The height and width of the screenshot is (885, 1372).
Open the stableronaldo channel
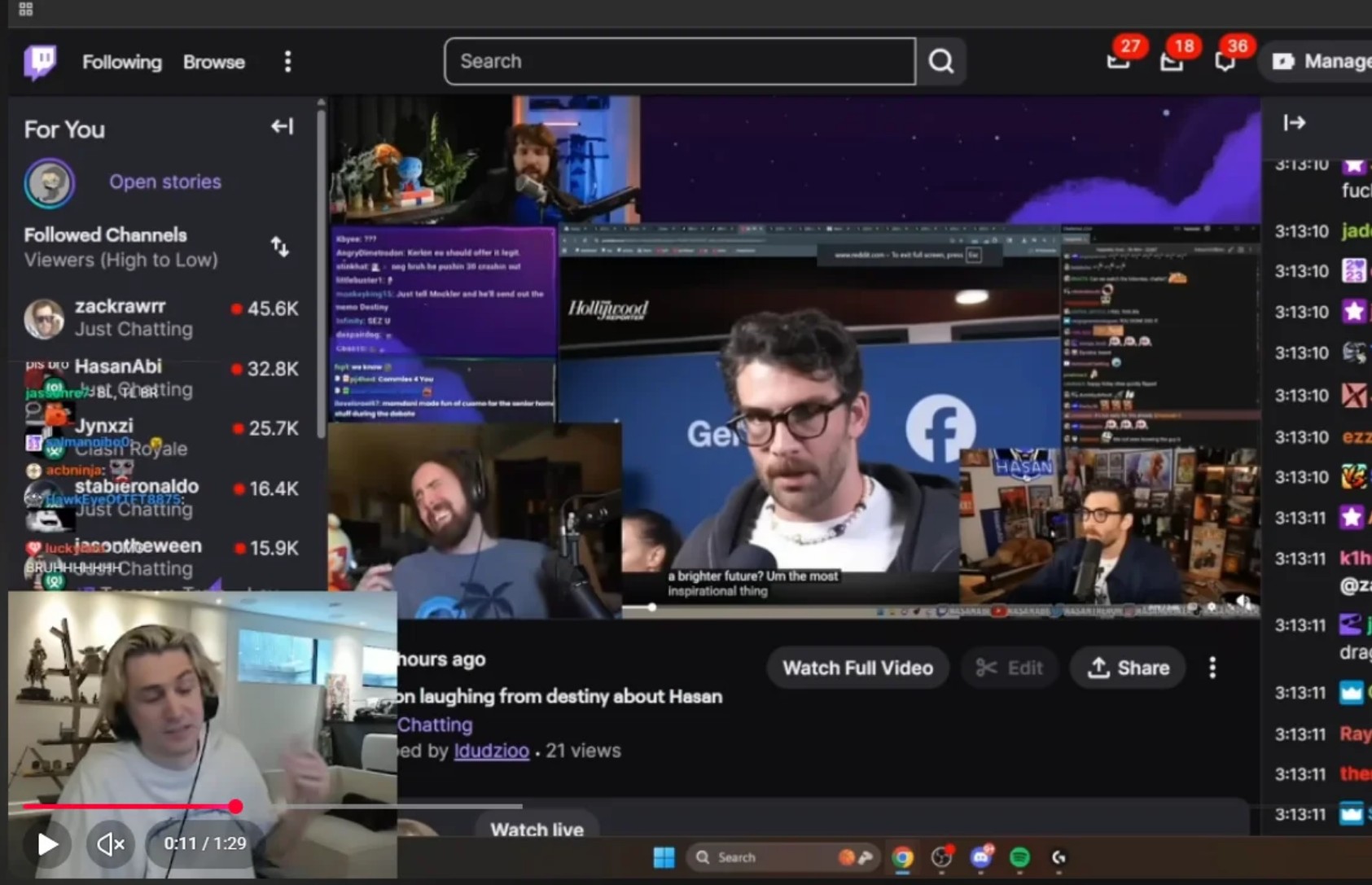(162, 497)
